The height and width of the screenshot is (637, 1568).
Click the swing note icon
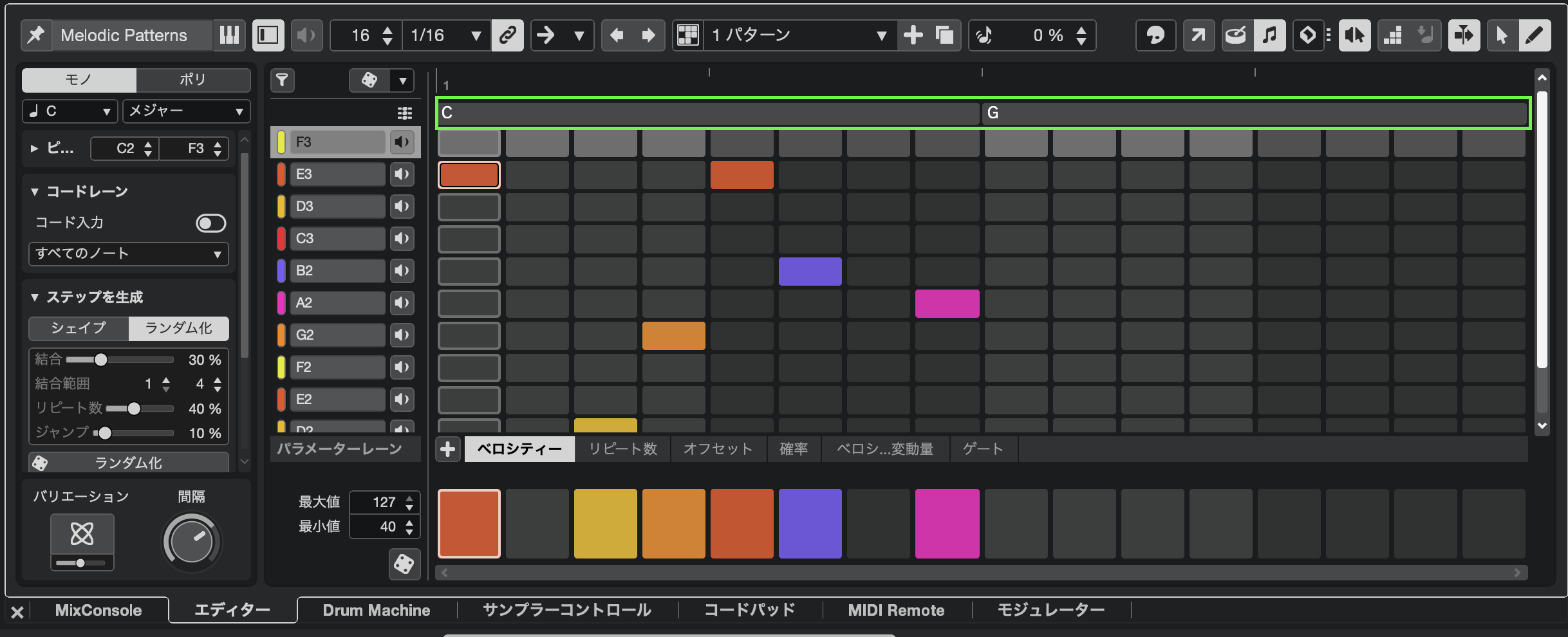coord(985,35)
